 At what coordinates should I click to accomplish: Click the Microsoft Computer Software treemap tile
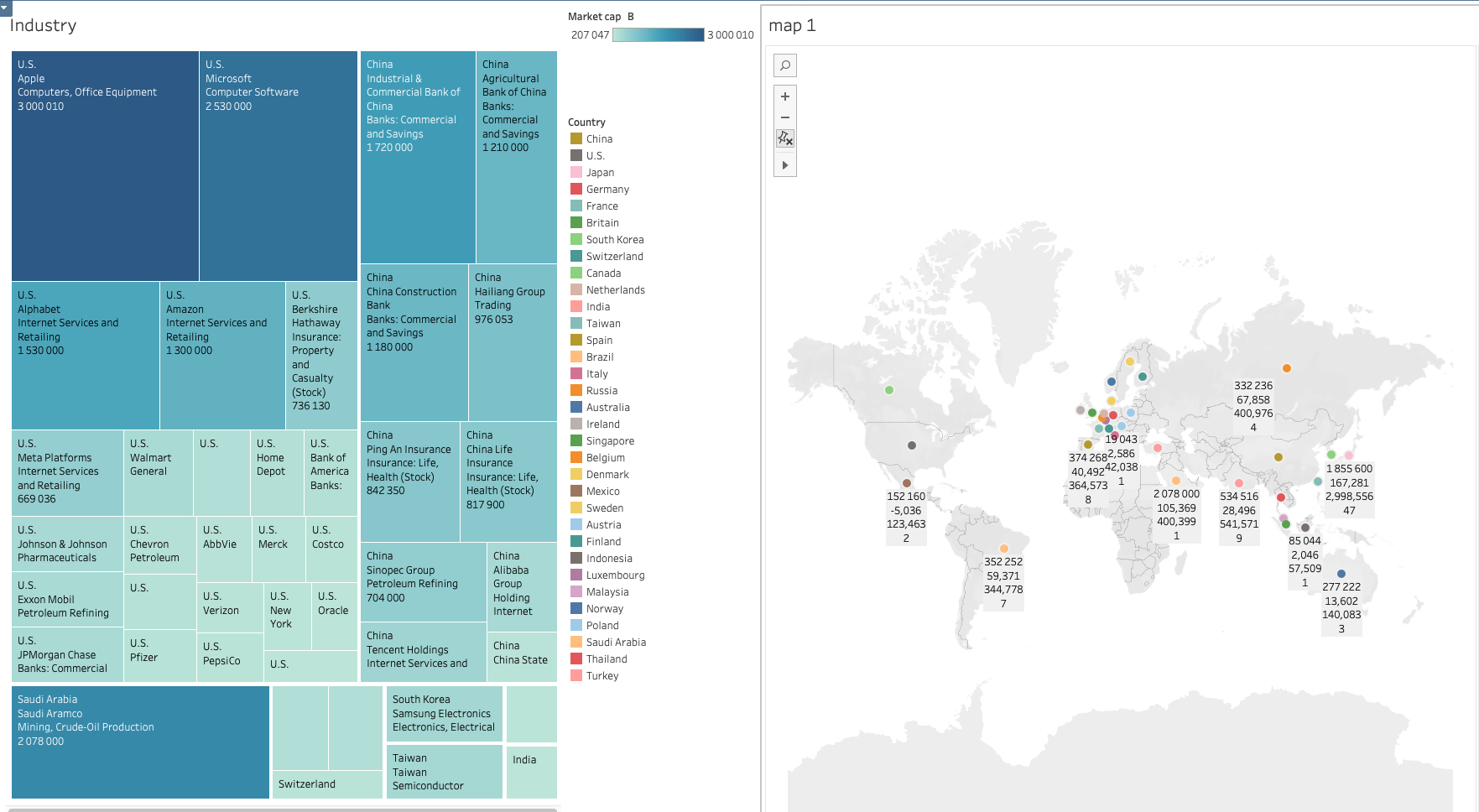tap(279, 166)
